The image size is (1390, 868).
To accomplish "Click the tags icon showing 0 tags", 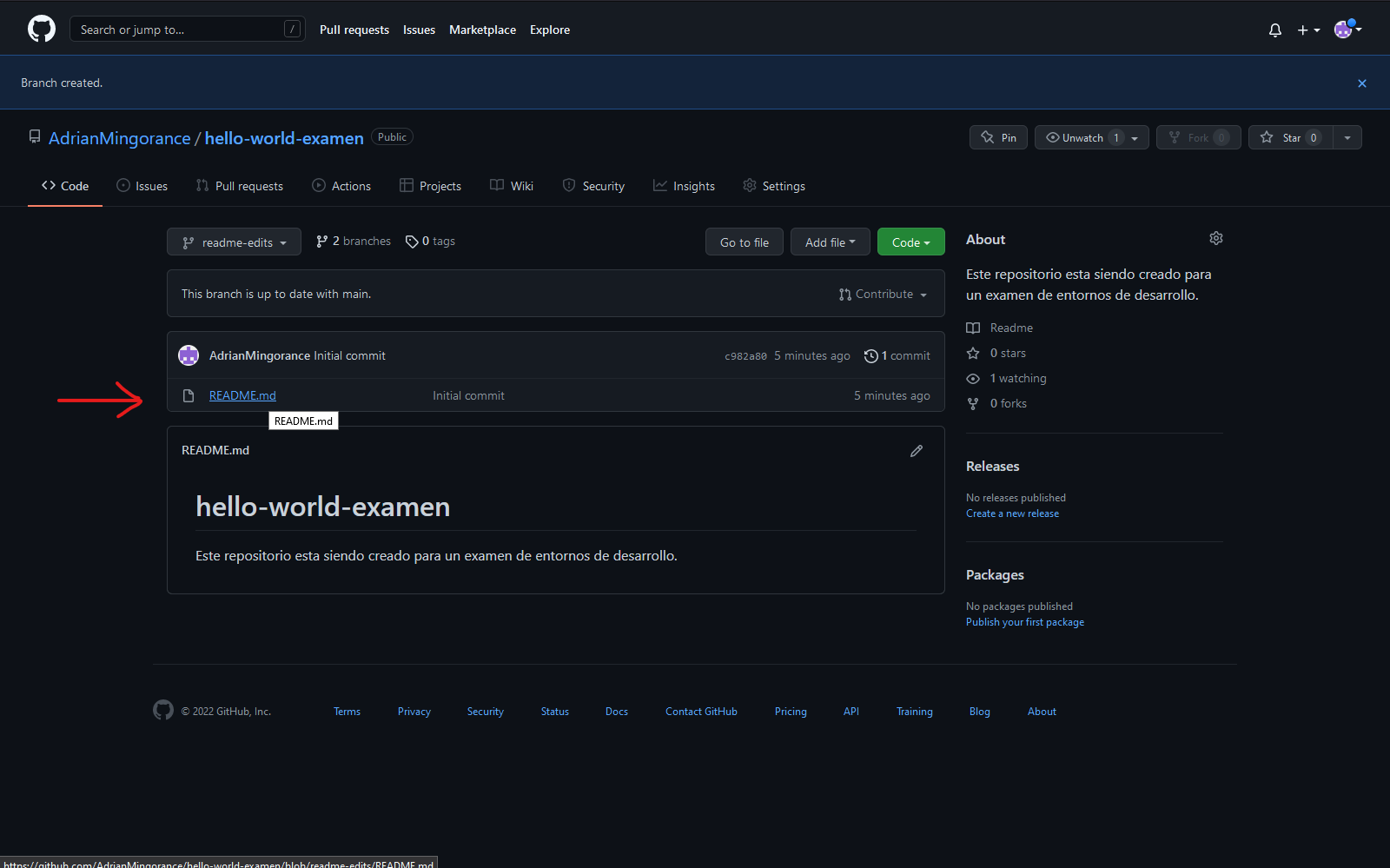I will point(413,241).
